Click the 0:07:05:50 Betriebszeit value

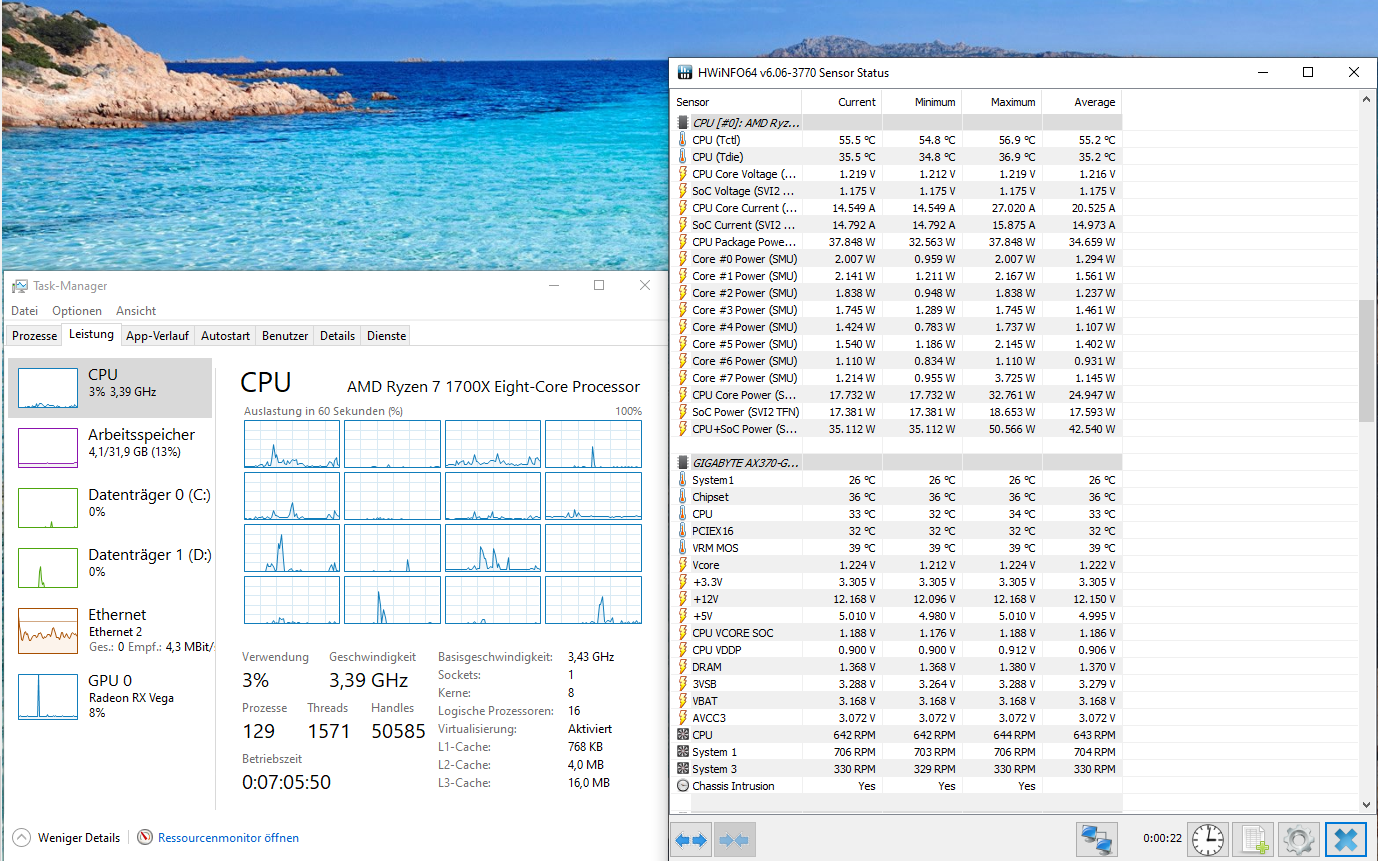[x=286, y=782]
